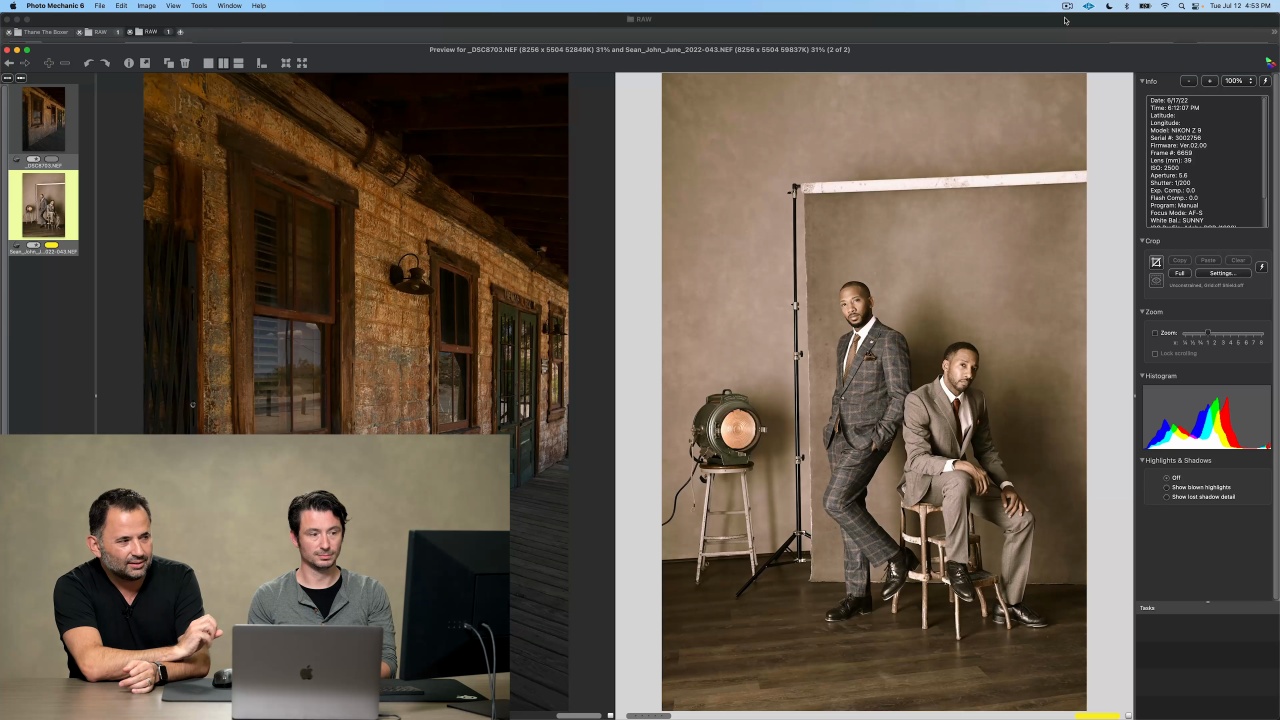Select the Off highlights radio button
1280x720 pixels.
click(1167, 478)
